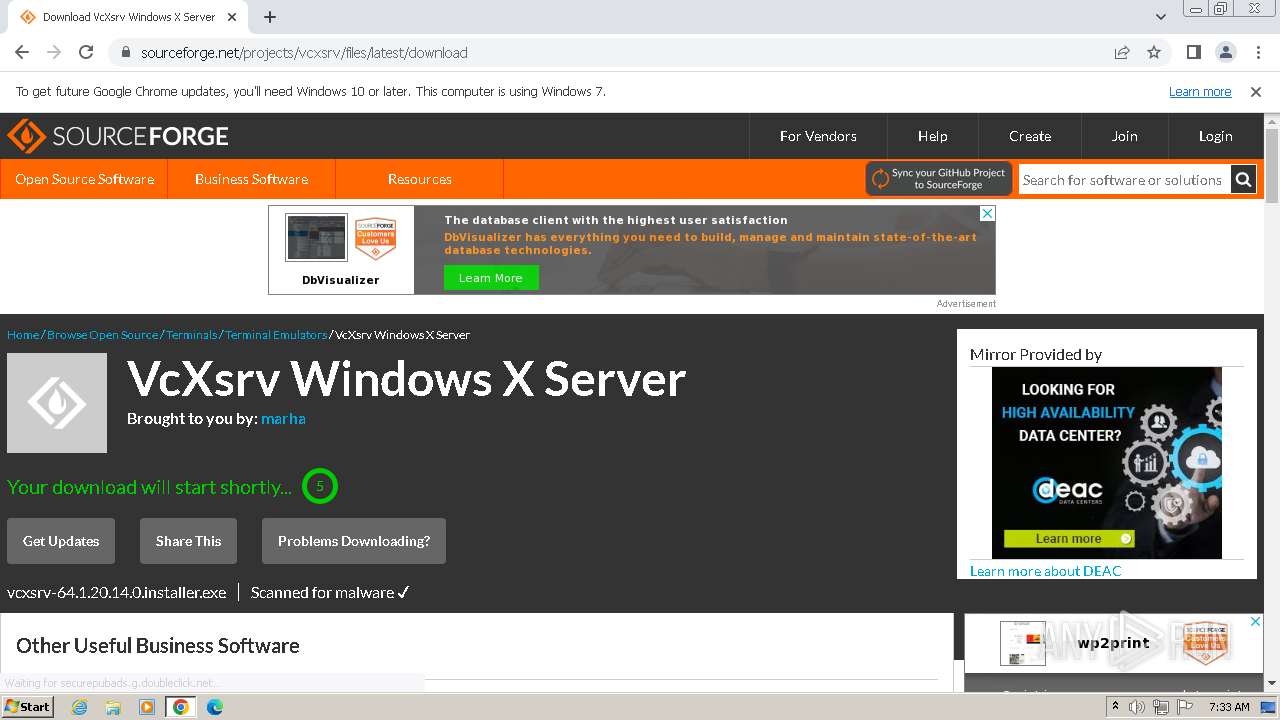Viewport: 1280px width, 720px height.
Task: Open the Resources tab
Action: [420, 179]
